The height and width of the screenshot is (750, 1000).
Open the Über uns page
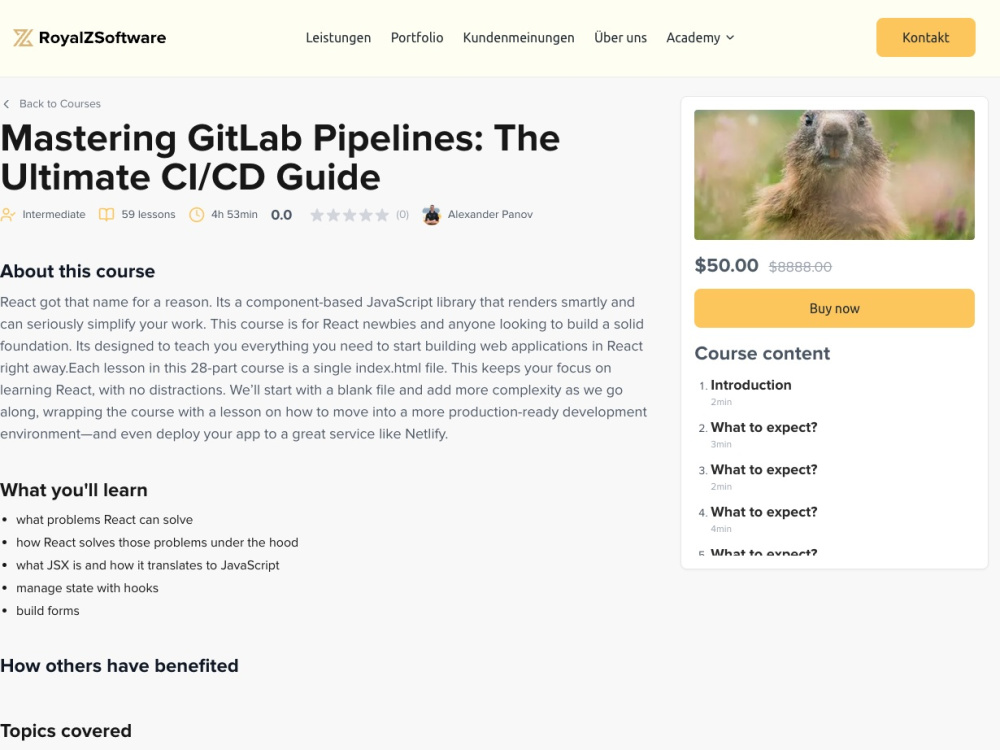(x=621, y=38)
